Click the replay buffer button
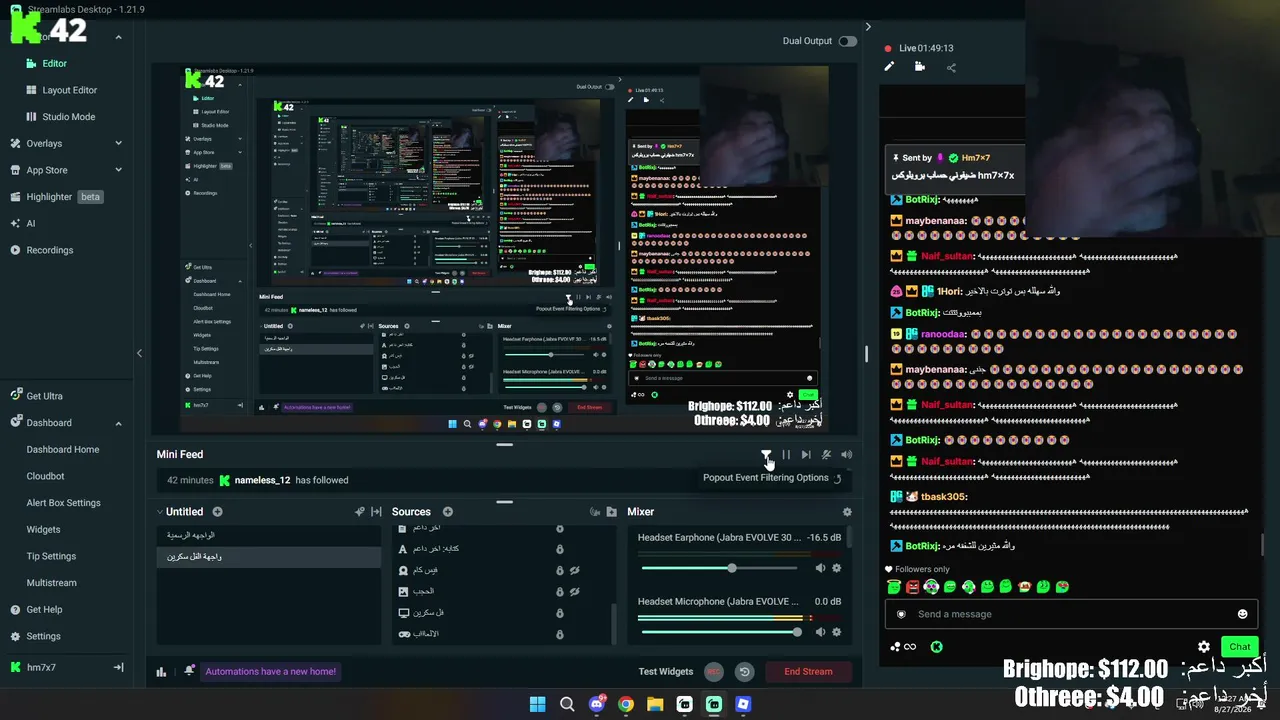1280x720 pixels. click(744, 672)
